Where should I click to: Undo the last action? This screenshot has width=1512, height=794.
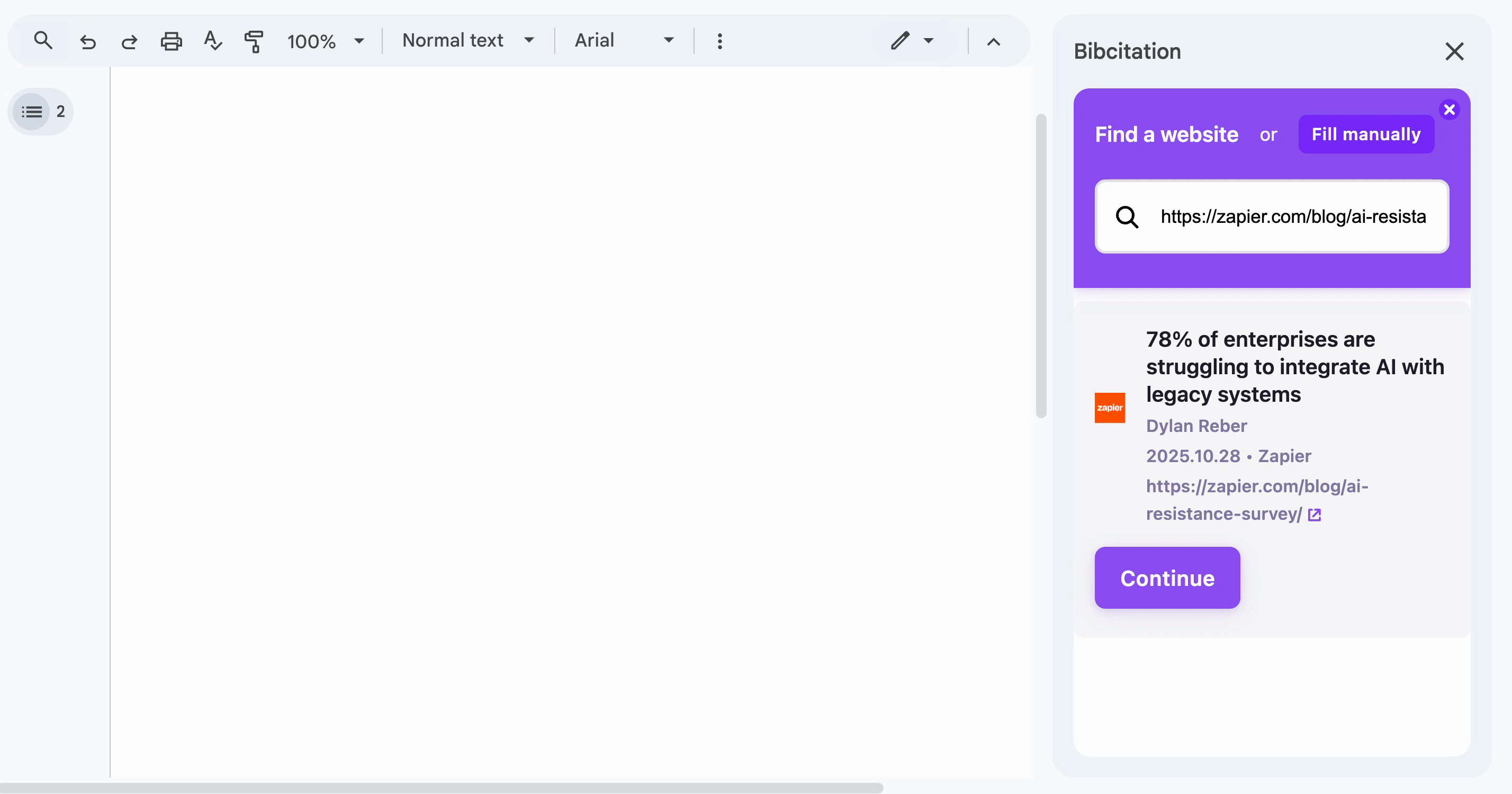coord(88,41)
